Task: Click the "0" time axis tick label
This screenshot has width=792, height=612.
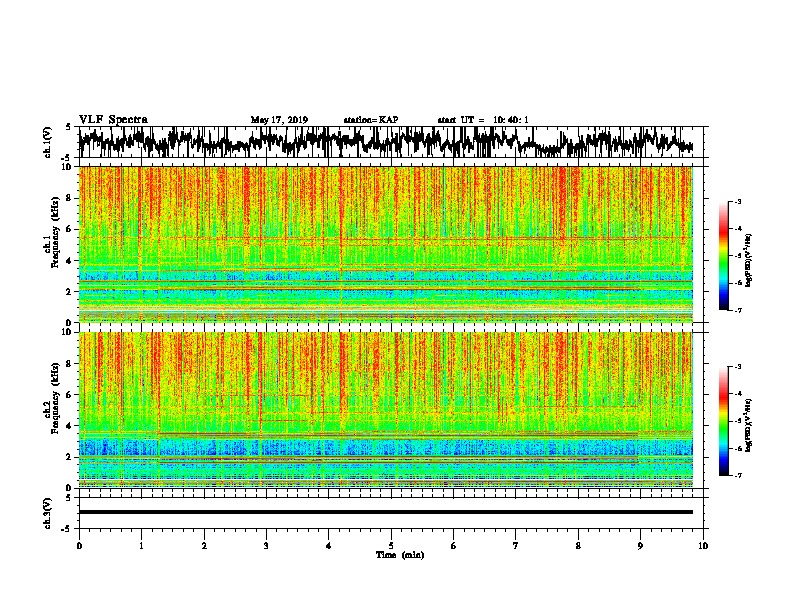Action: point(79,546)
